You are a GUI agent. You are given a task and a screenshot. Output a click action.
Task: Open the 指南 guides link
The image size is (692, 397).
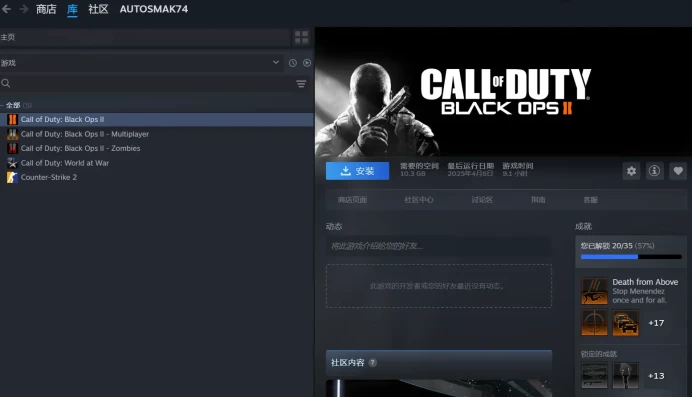538,200
